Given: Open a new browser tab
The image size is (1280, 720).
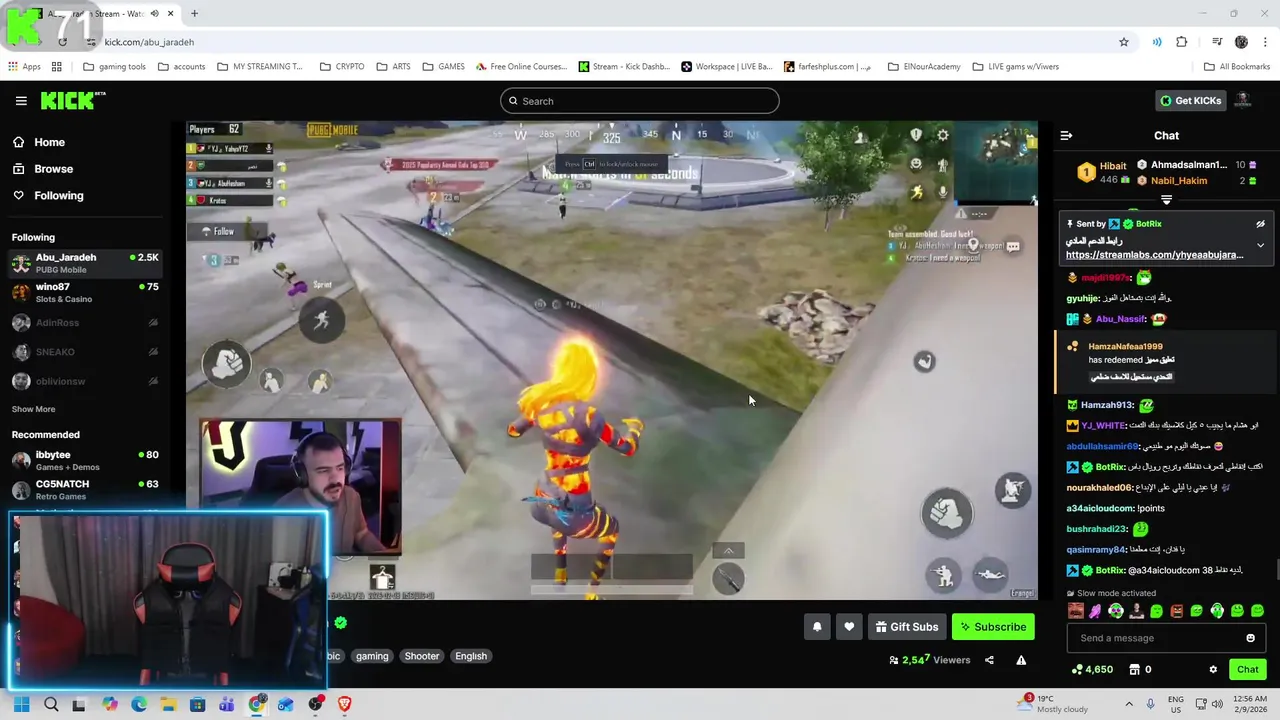Looking at the screenshot, I should [x=194, y=14].
